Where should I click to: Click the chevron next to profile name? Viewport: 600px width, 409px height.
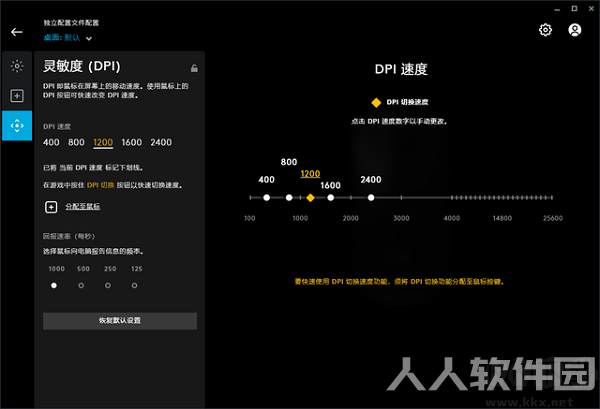tap(89, 38)
